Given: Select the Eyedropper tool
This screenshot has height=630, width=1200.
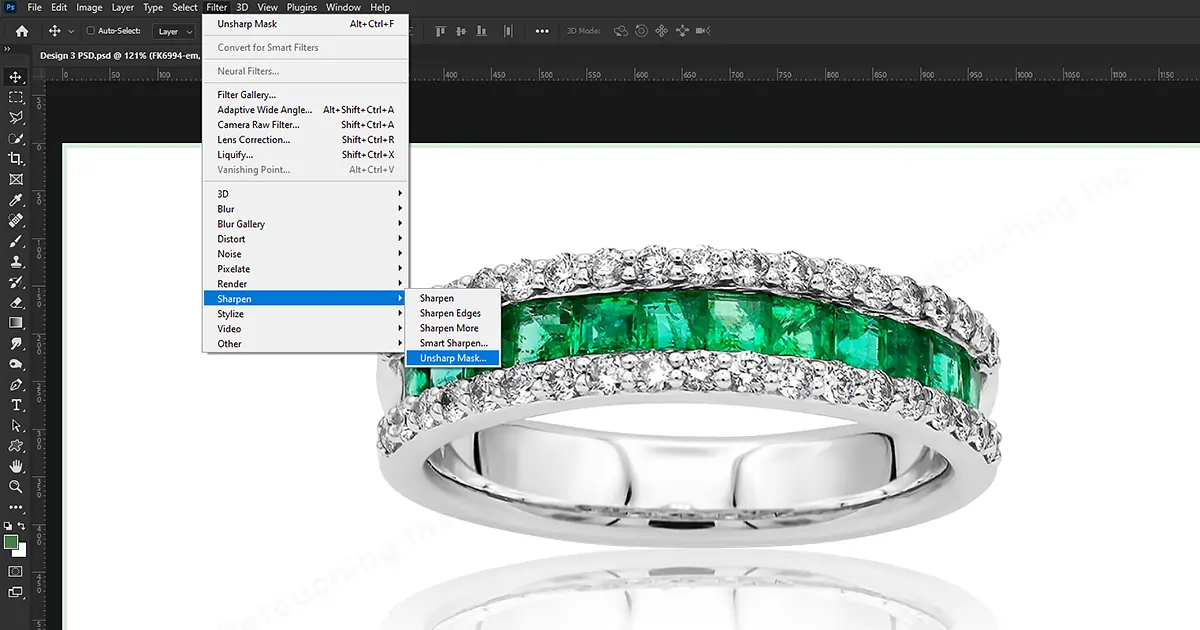Looking at the screenshot, I should coord(15,199).
